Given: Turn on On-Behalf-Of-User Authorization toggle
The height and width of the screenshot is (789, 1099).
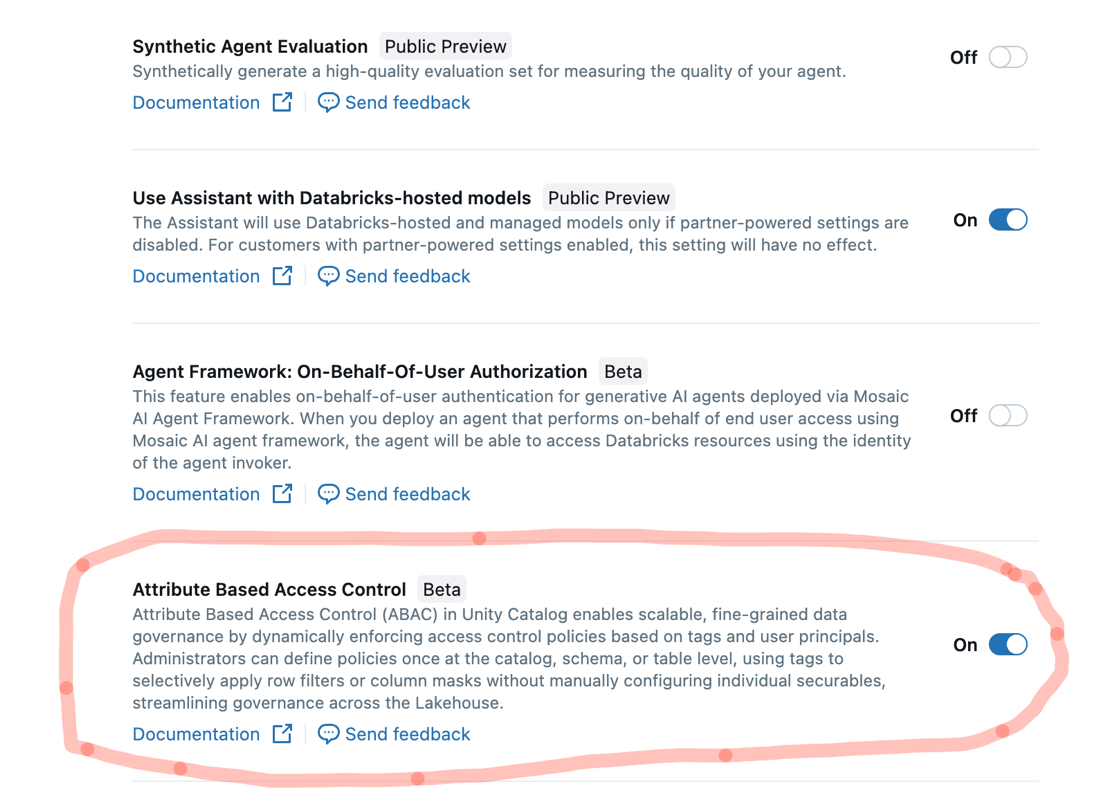Looking at the screenshot, I should click(x=1008, y=416).
